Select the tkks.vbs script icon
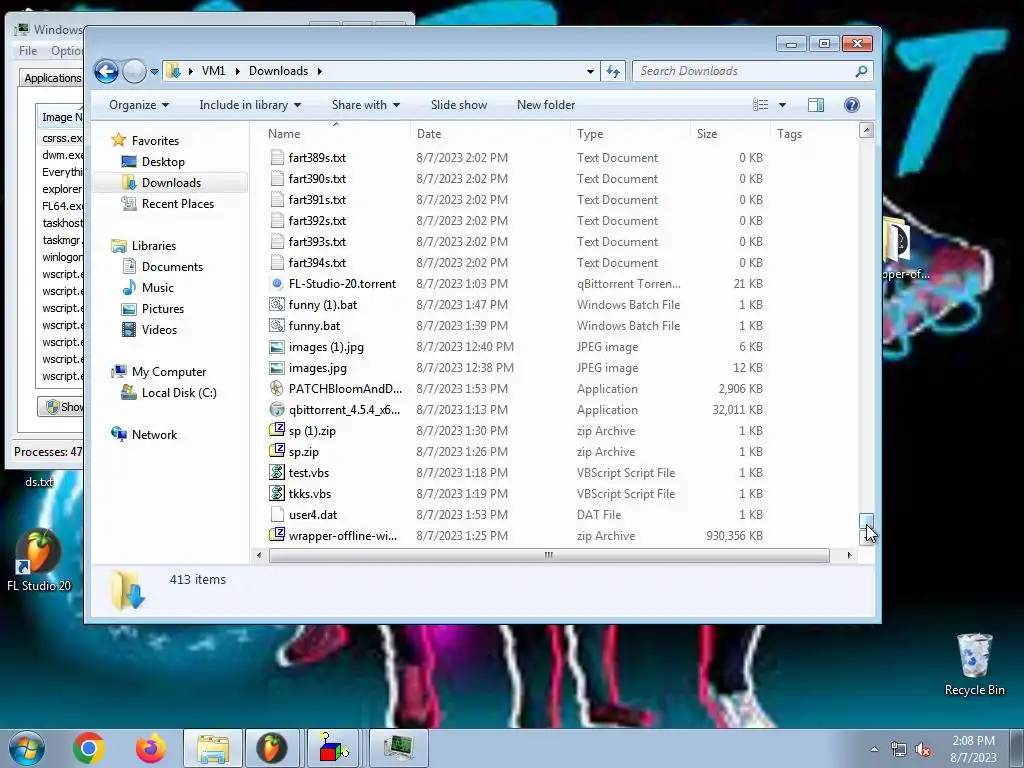 pos(277,493)
